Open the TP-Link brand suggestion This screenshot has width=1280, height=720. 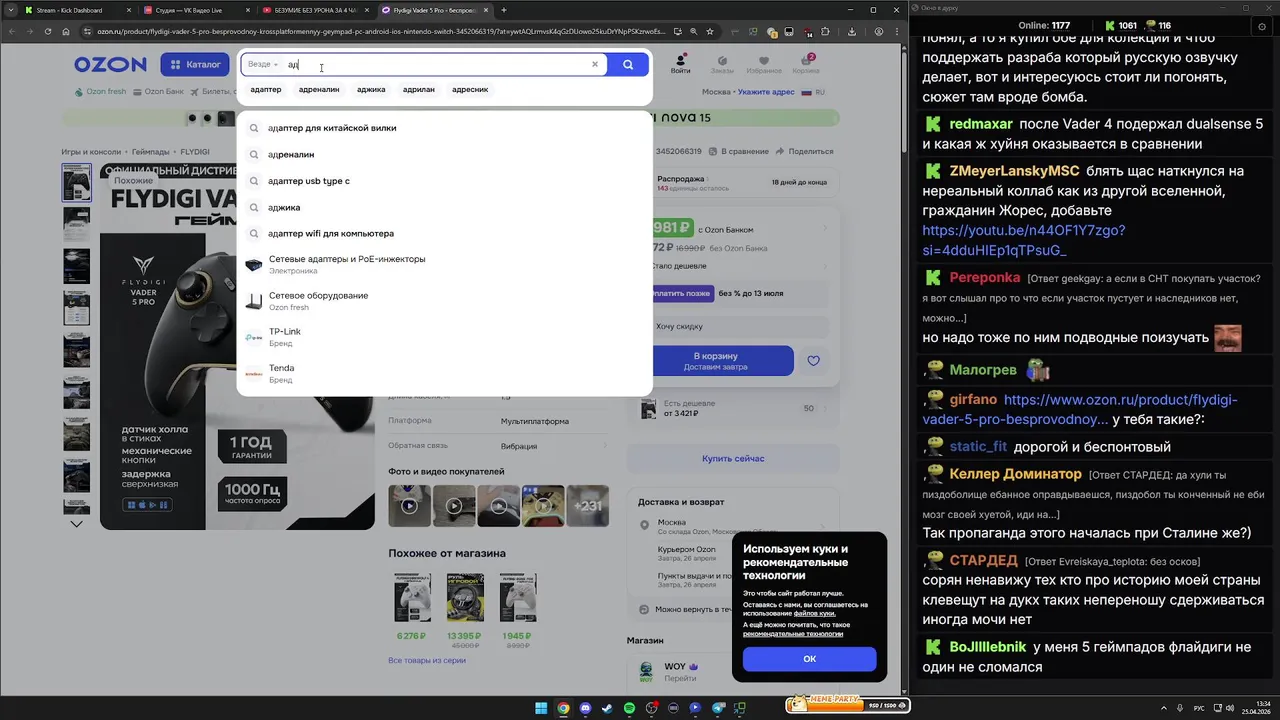point(444,337)
